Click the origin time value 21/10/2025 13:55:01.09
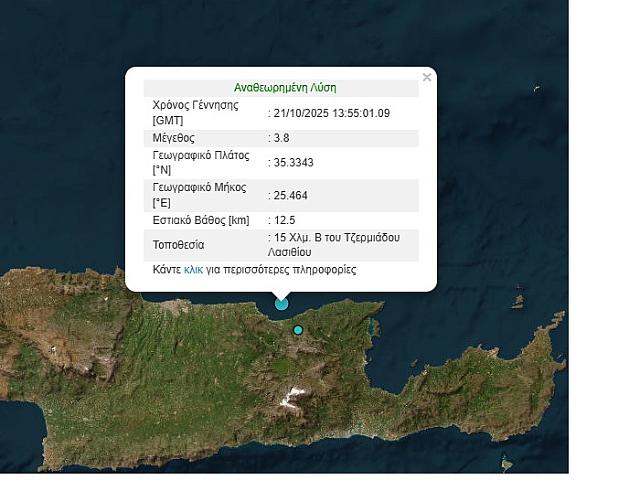This screenshot has height=491, width=640. coord(331,112)
